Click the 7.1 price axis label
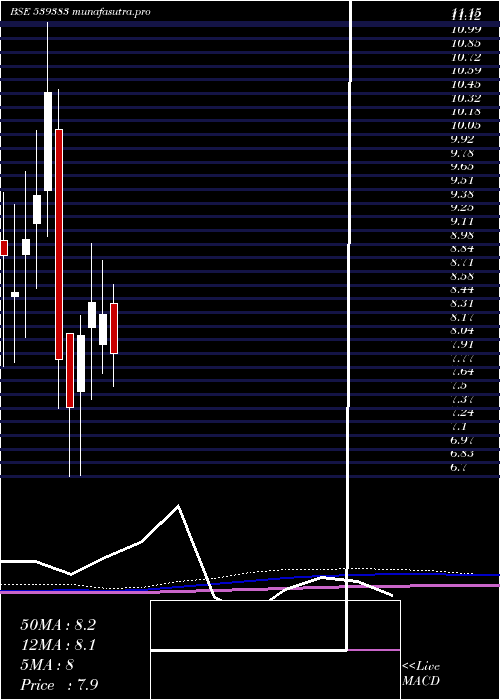The width and height of the screenshot is (500, 700). (x=459, y=427)
